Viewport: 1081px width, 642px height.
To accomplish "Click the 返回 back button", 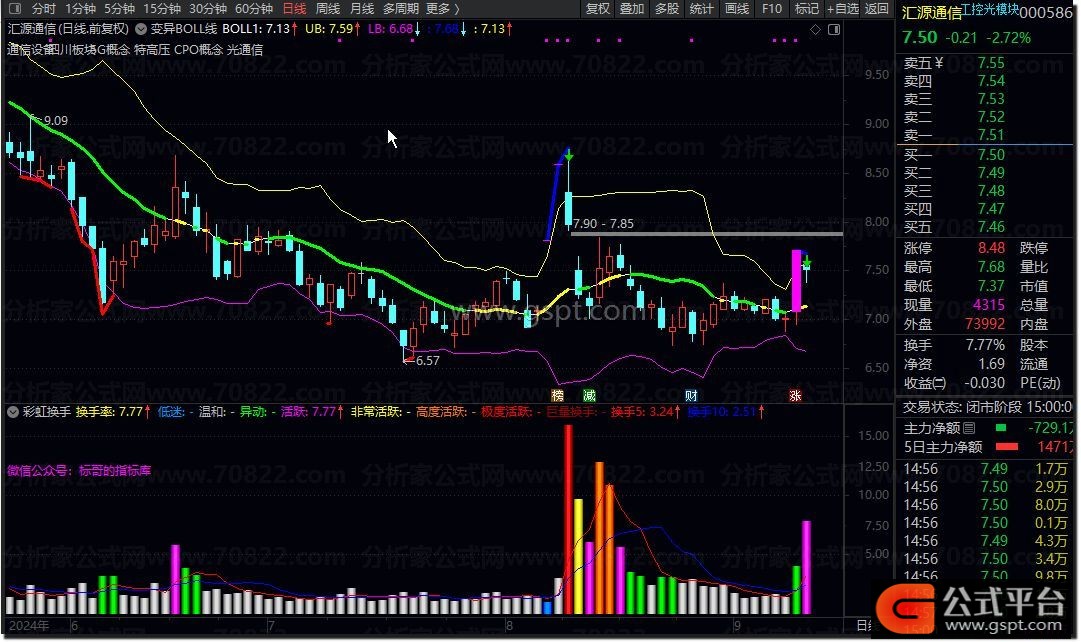I will click(x=876, y=9).
